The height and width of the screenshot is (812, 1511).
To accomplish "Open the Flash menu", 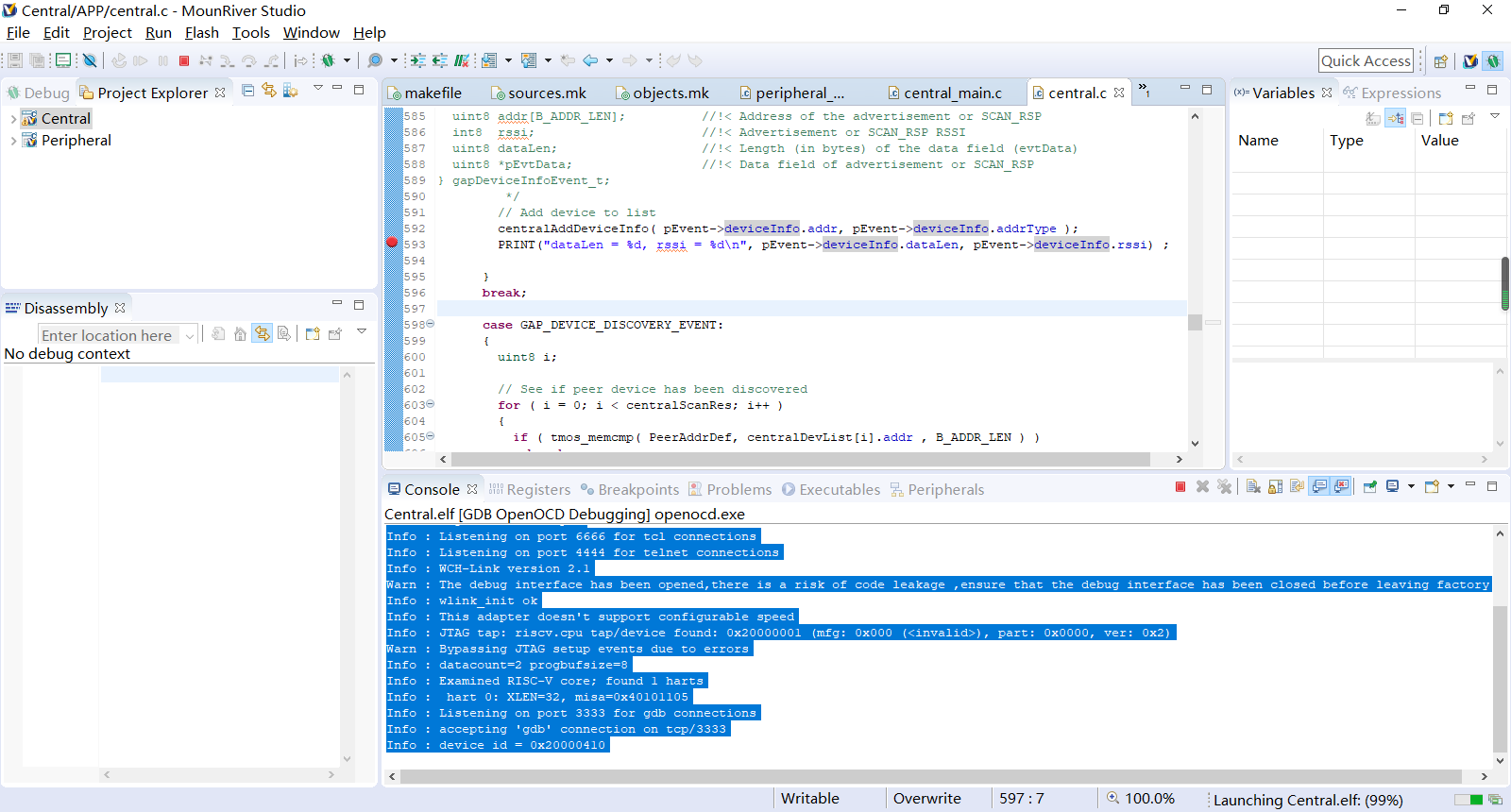I will 201,32.
